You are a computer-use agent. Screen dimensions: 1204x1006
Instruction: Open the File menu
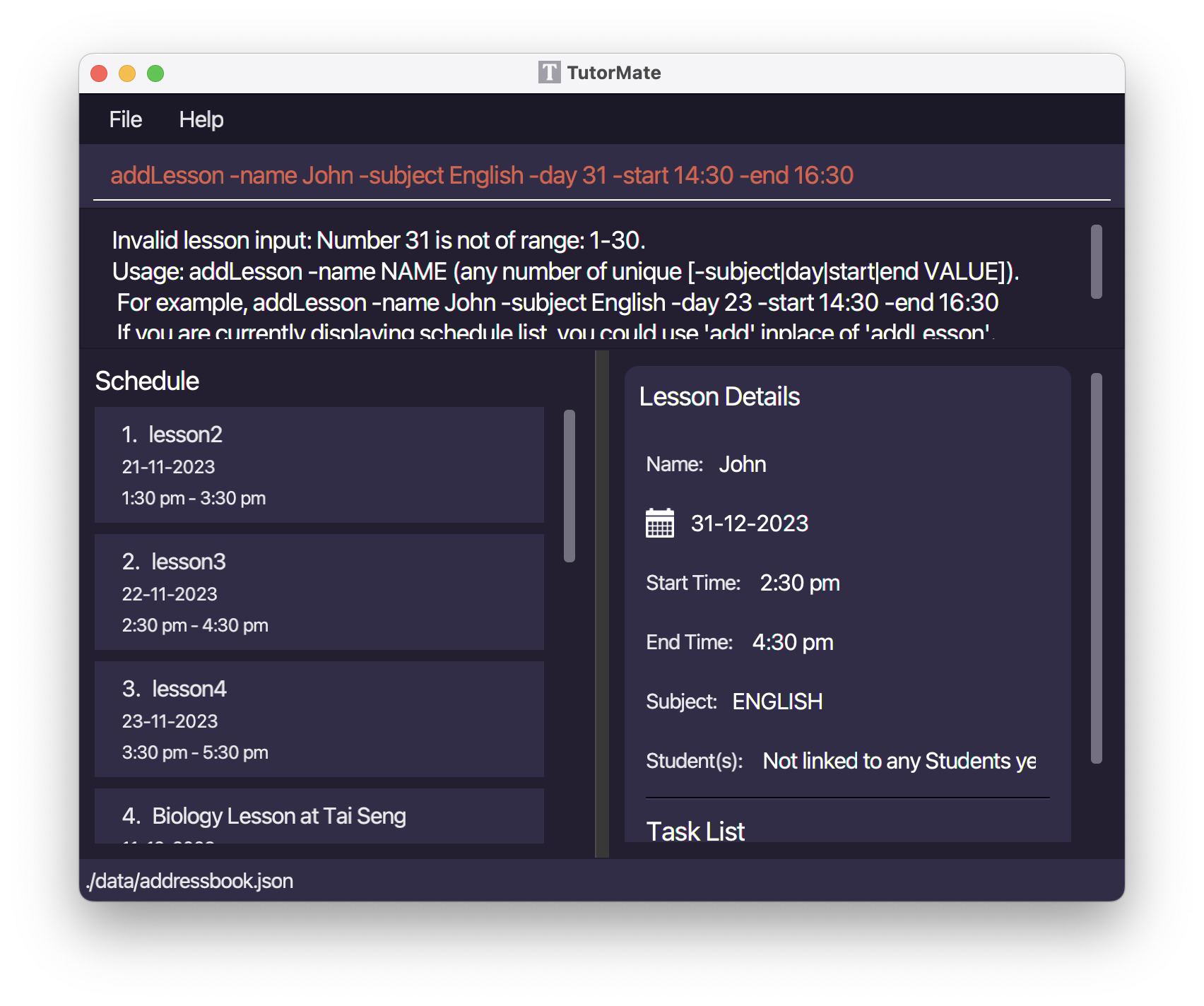(x=126, y=119)
